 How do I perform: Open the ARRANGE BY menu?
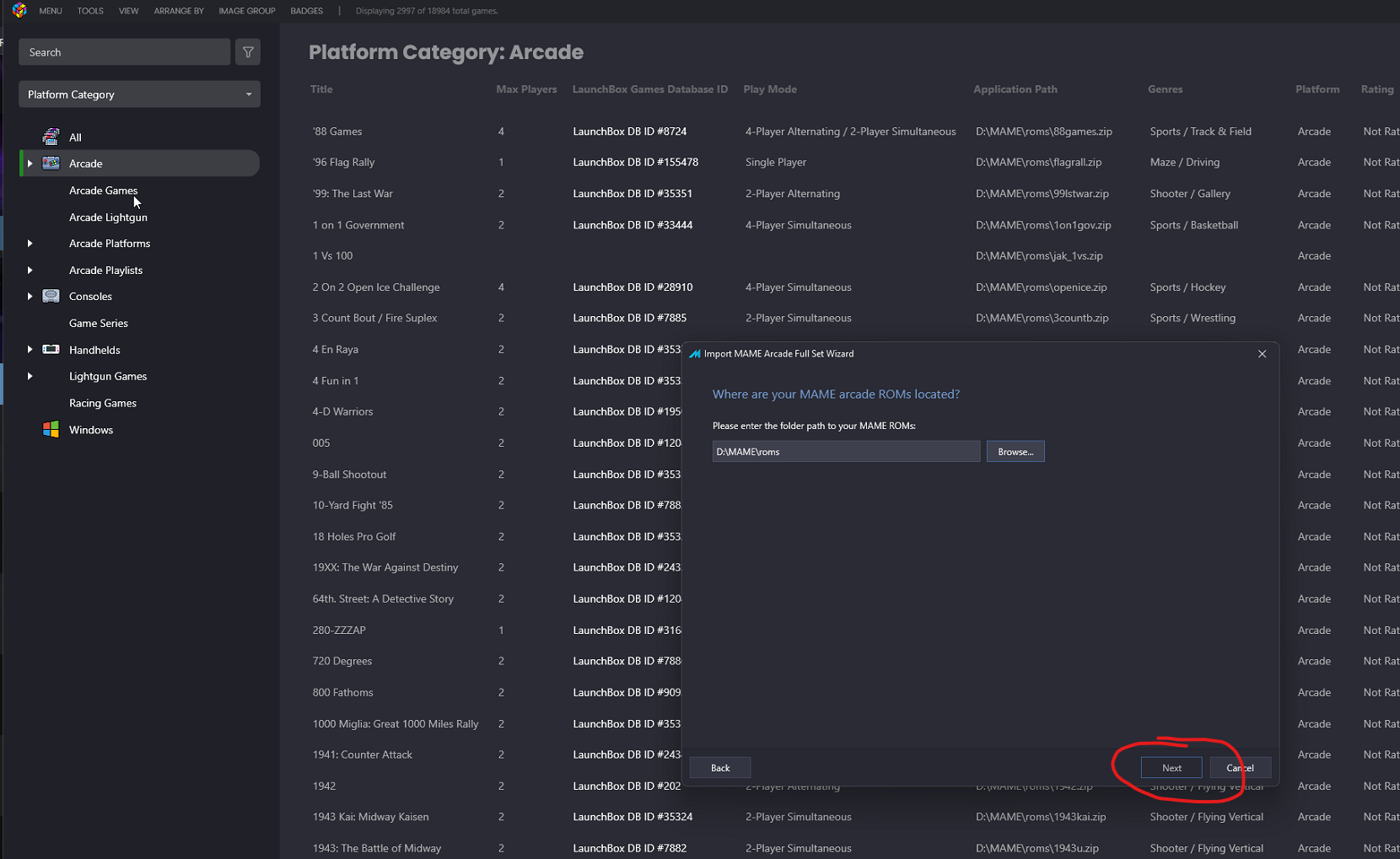[179, 11]
